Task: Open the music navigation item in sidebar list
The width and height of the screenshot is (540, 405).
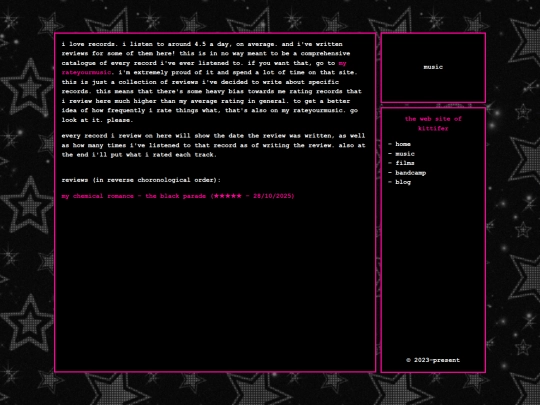Action: click(405, 154)
